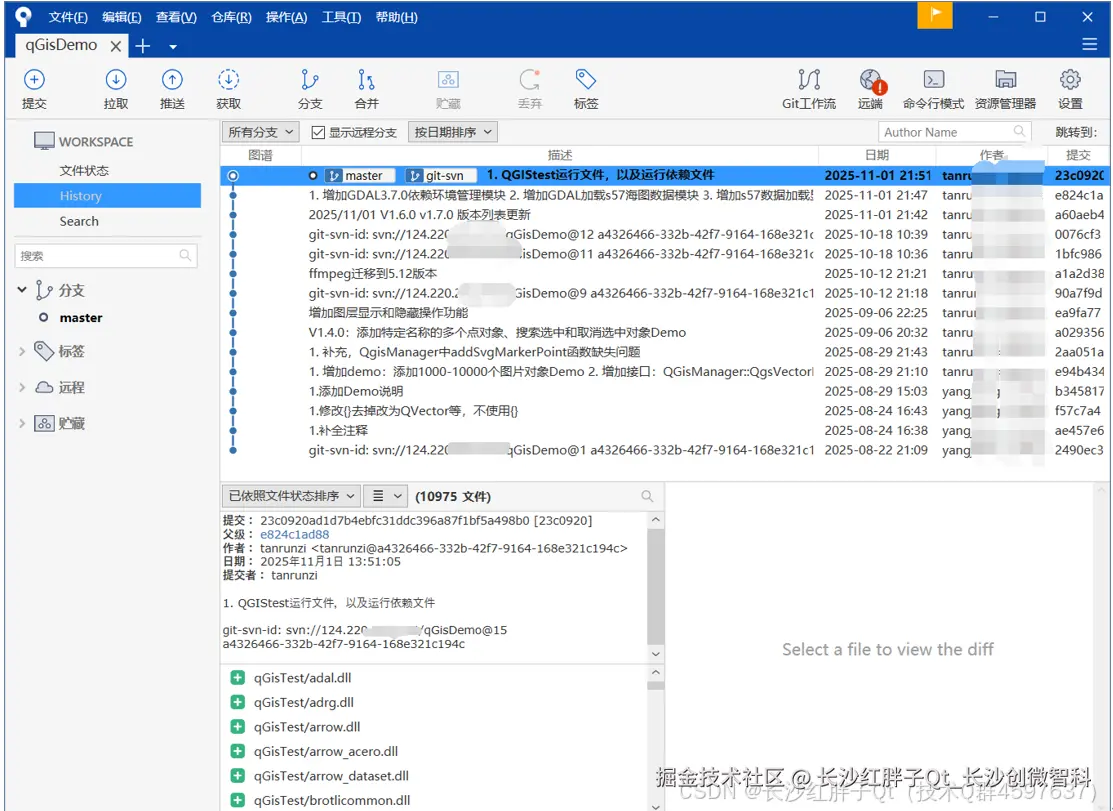Viewport: 1113px width, 811px height.
Task: Open command line mode (命令行模式)
Action: click(x=933, y=89)
